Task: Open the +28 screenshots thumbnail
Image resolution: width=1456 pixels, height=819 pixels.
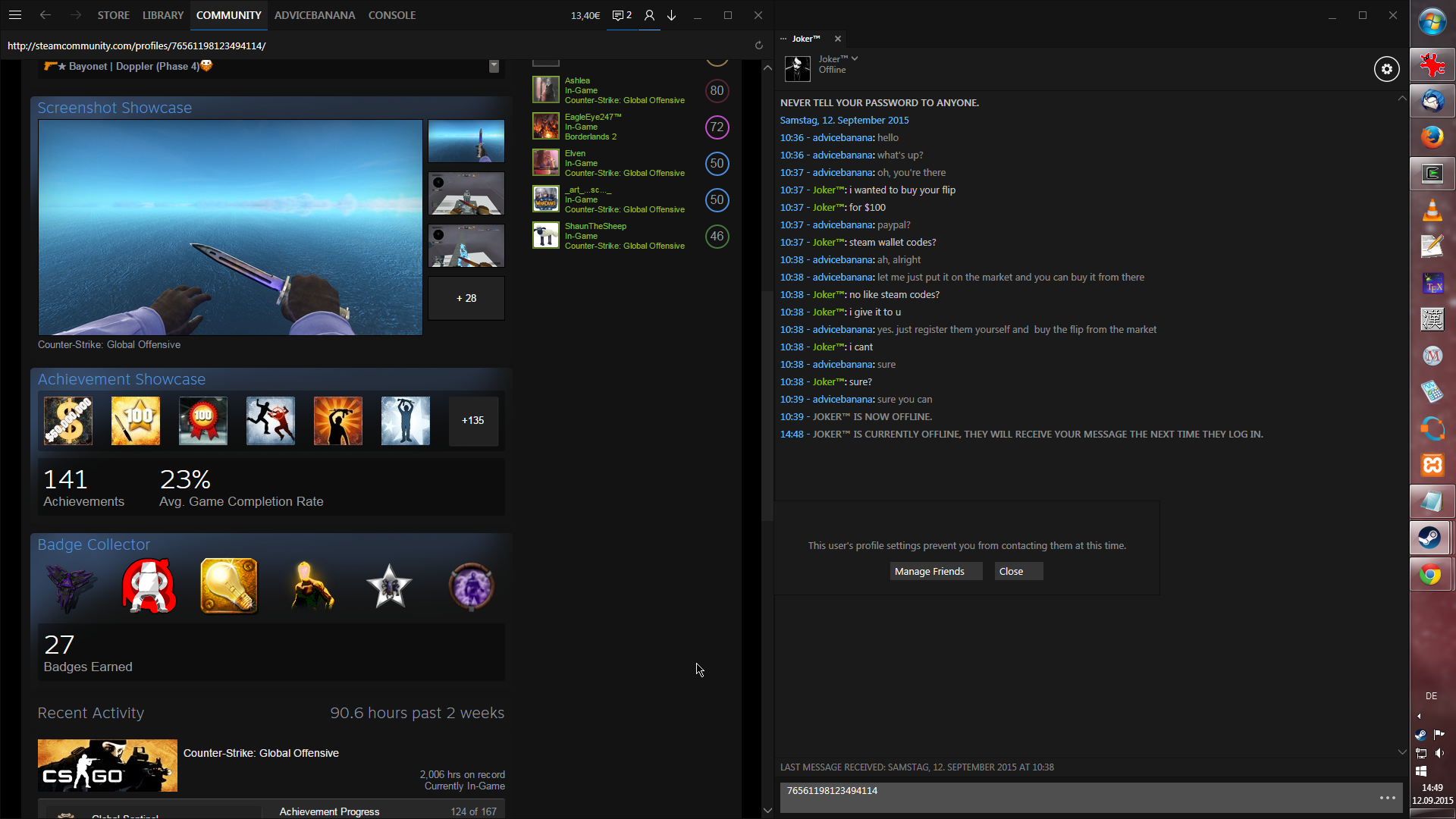Action: 466,298
